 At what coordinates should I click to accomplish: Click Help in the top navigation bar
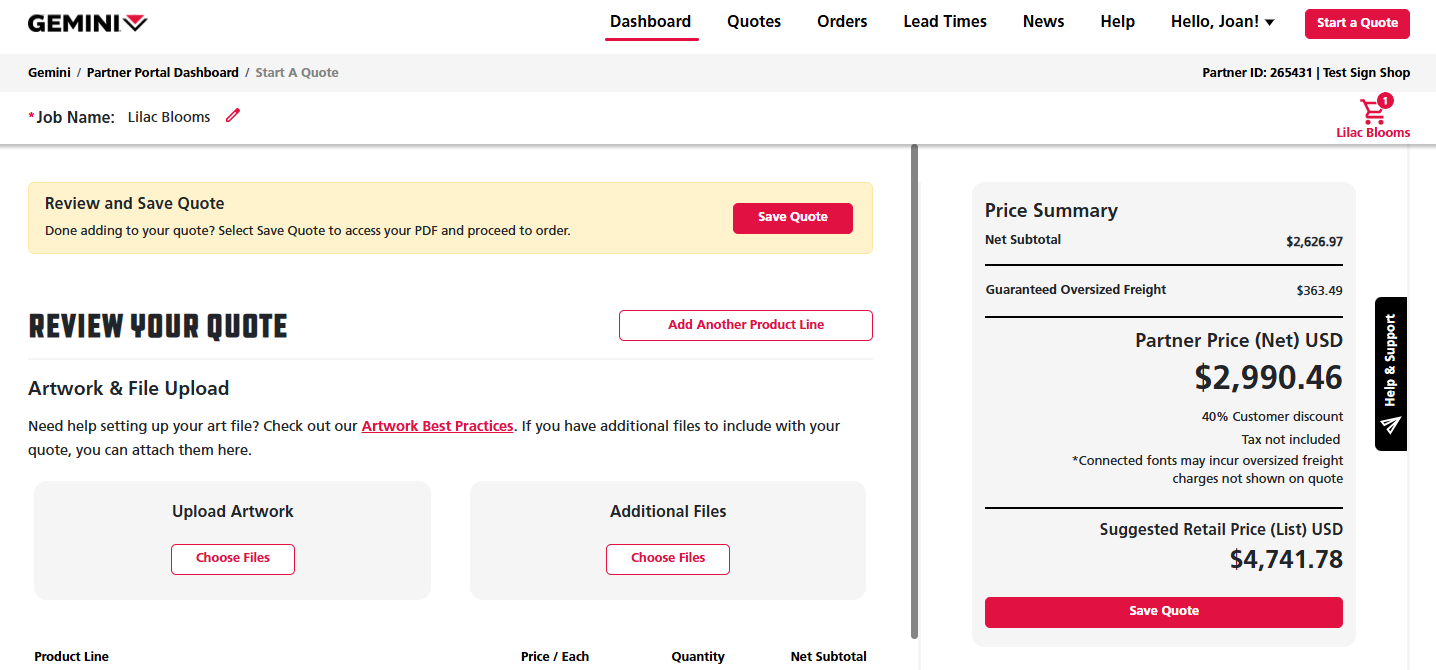click(x=1117, y=22)
